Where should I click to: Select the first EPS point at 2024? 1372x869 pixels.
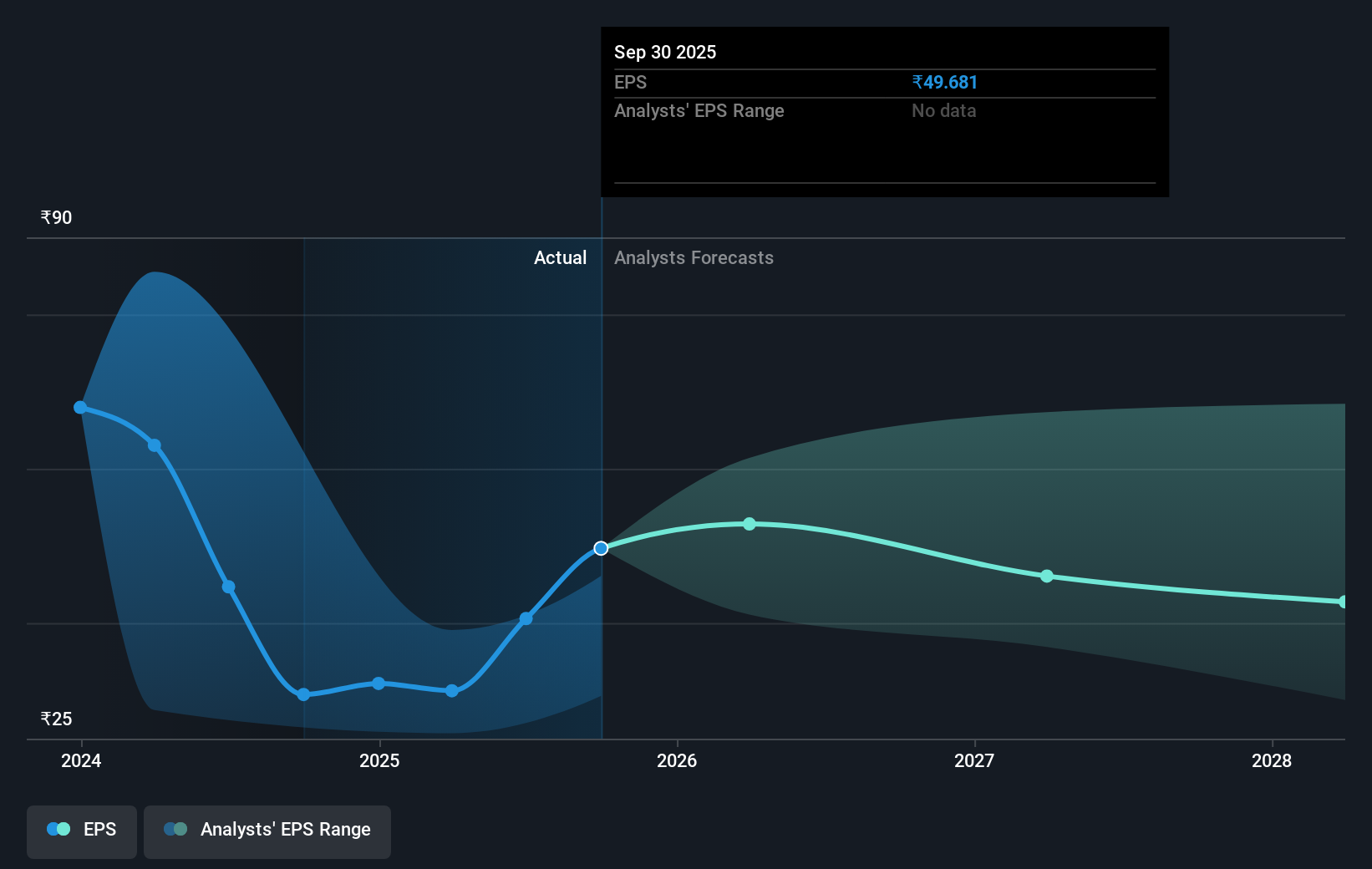pyautogui.click(x=80, y=408)
